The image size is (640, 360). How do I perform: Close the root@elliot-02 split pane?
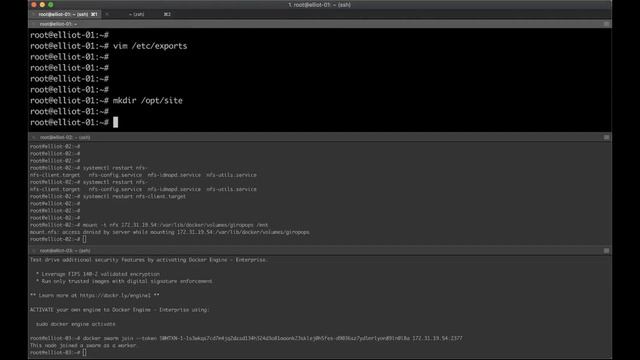click(34, 138)
